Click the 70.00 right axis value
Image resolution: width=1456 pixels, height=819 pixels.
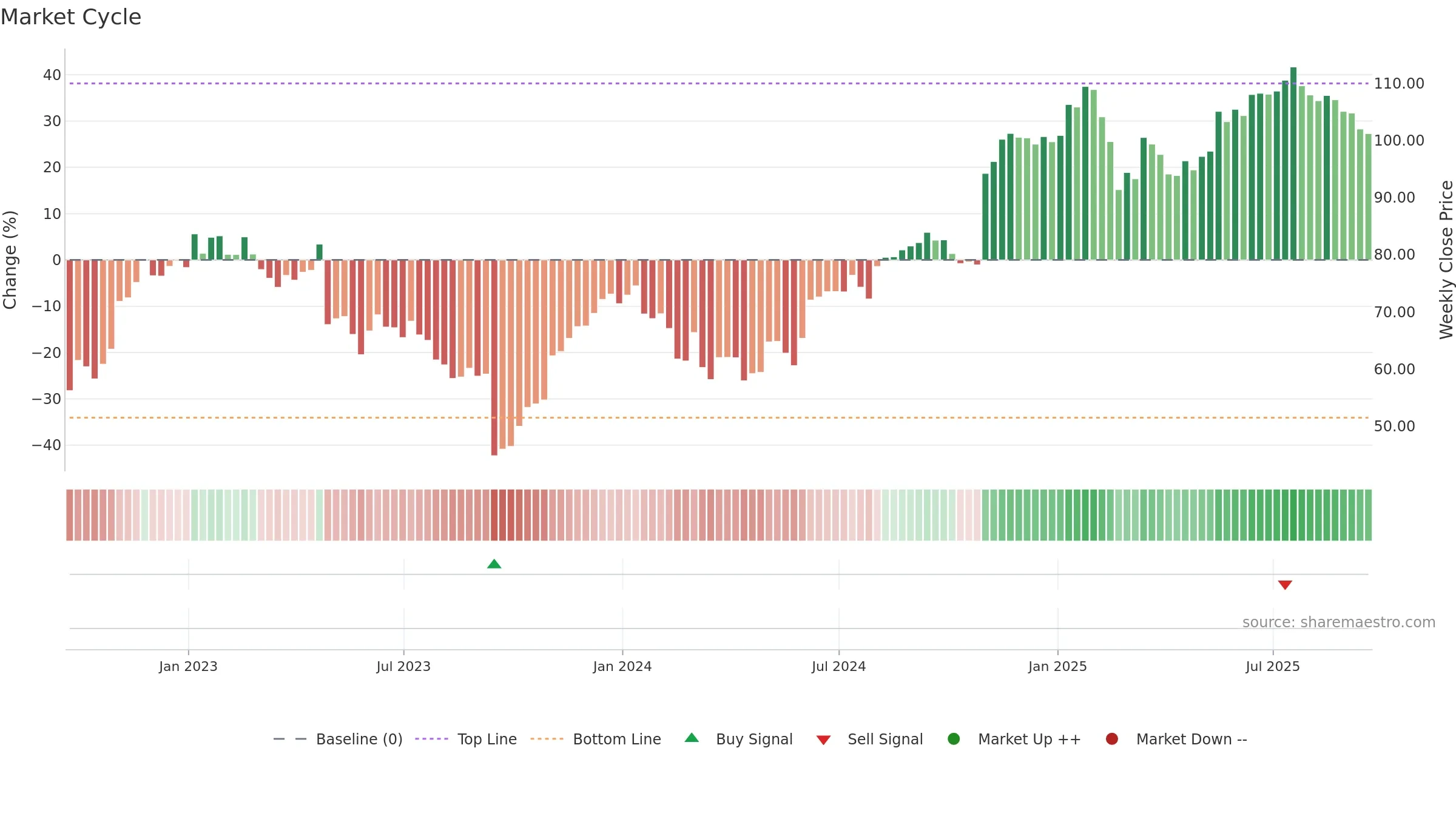1394,312
